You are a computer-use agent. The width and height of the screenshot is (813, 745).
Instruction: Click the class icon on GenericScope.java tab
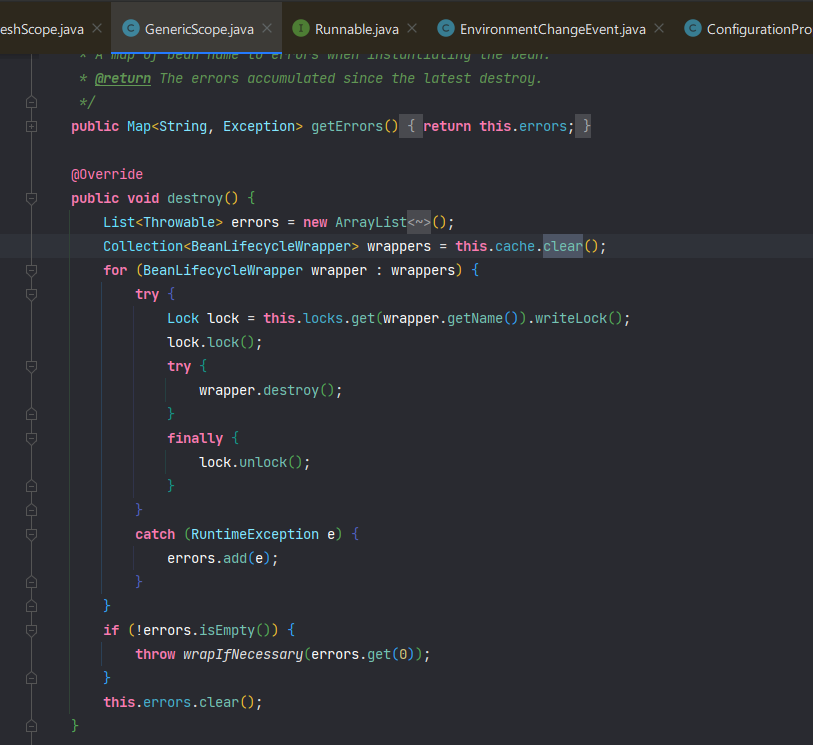point(131,29)
